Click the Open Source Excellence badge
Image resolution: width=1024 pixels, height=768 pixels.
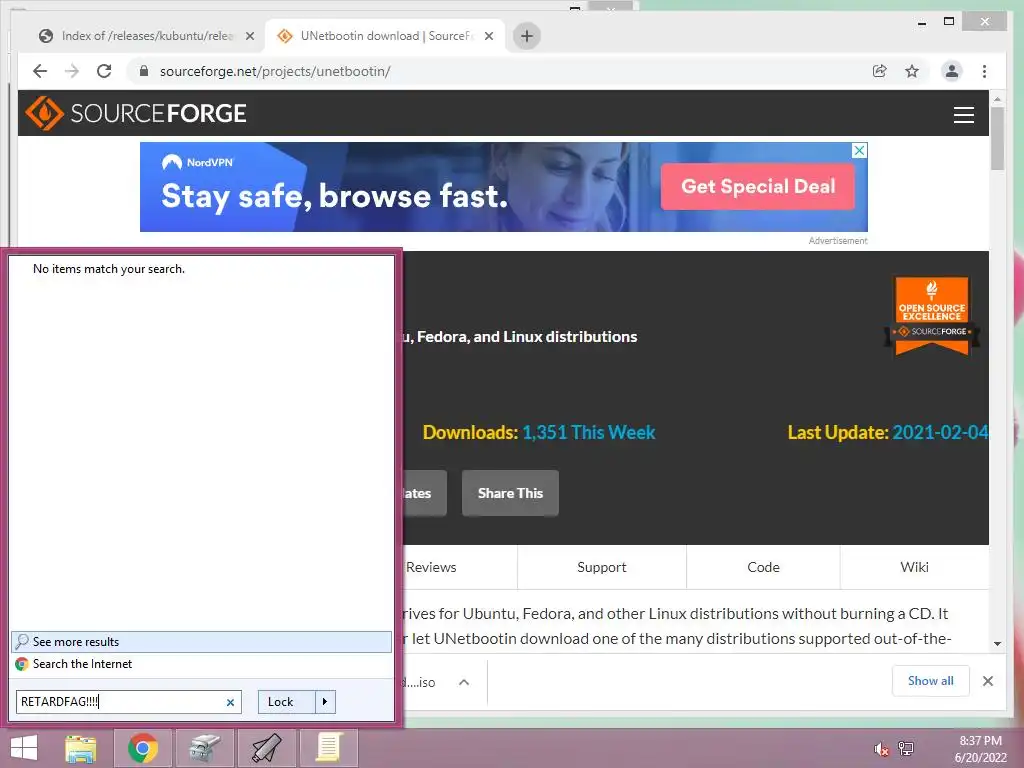(932, 316)
